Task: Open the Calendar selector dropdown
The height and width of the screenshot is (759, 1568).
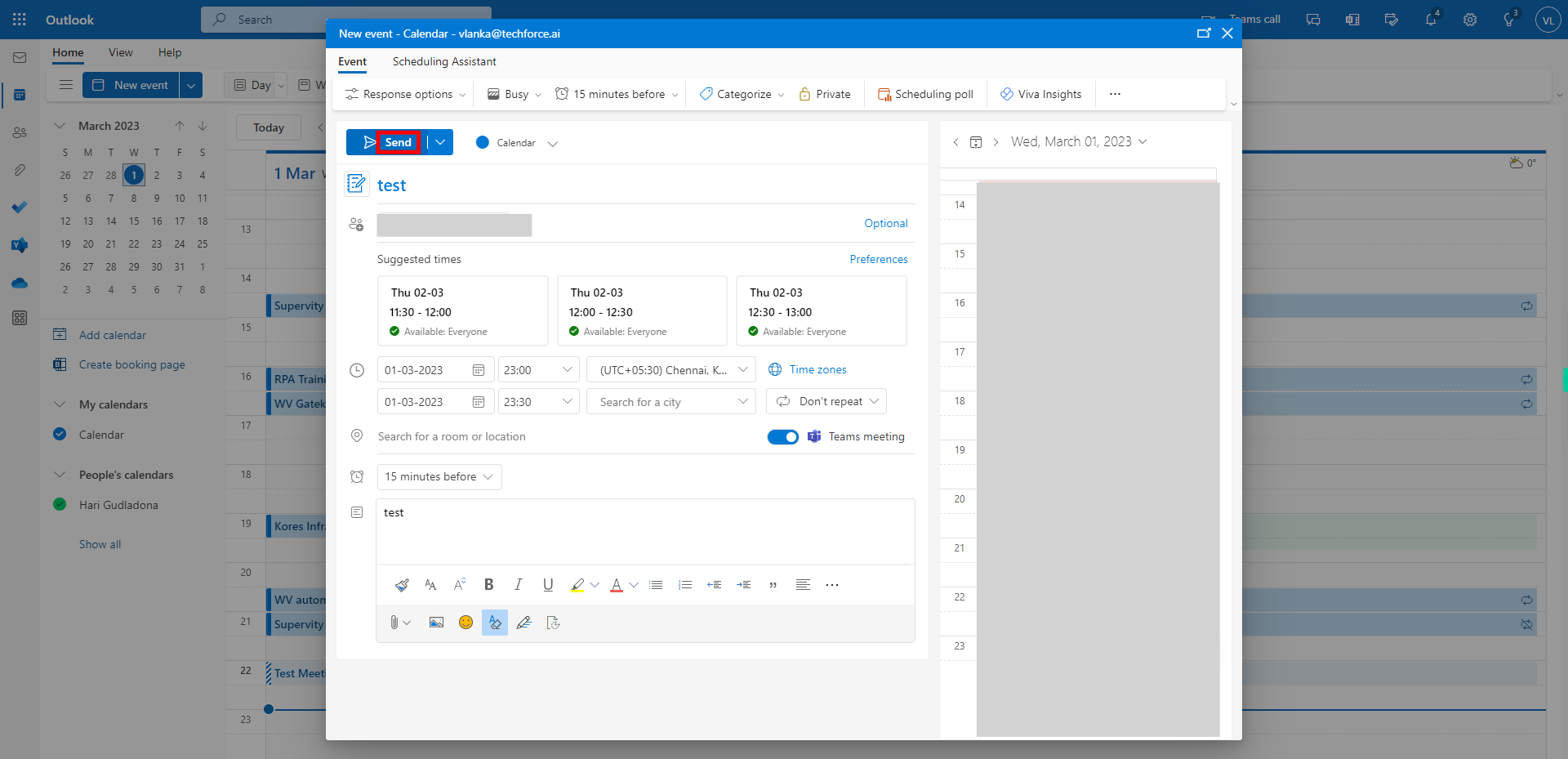Action: tap(517, 143)
